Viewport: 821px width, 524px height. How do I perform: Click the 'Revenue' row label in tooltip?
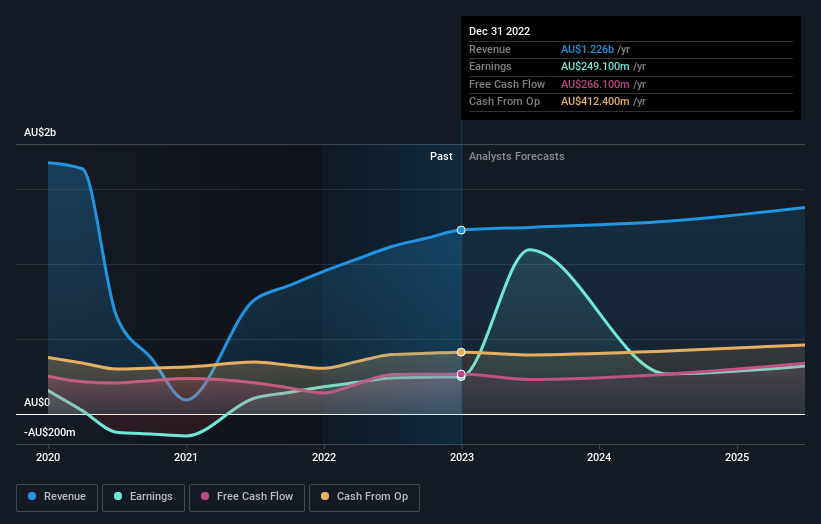[x=490, y=49]
